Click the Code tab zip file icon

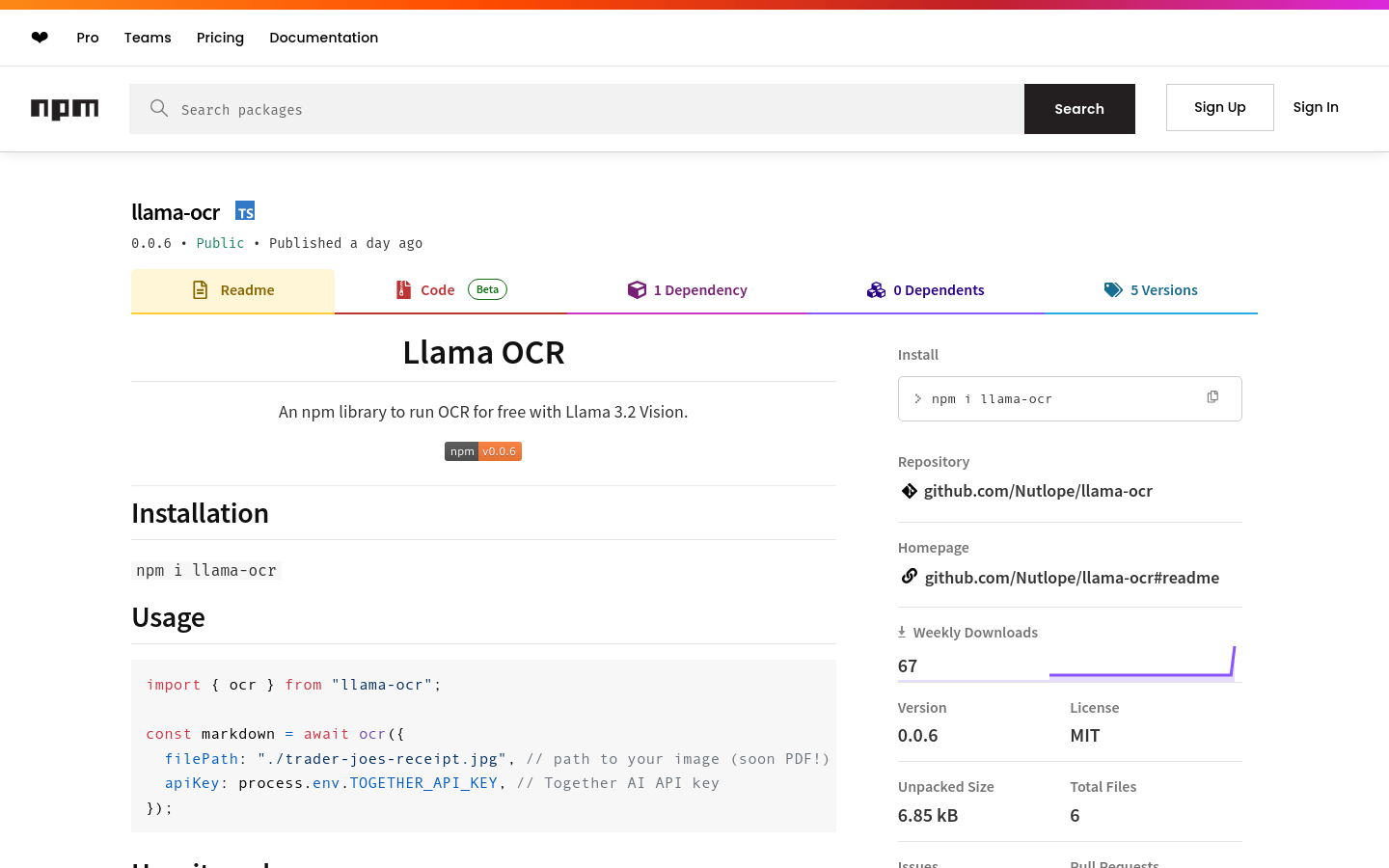pos(403,290)
